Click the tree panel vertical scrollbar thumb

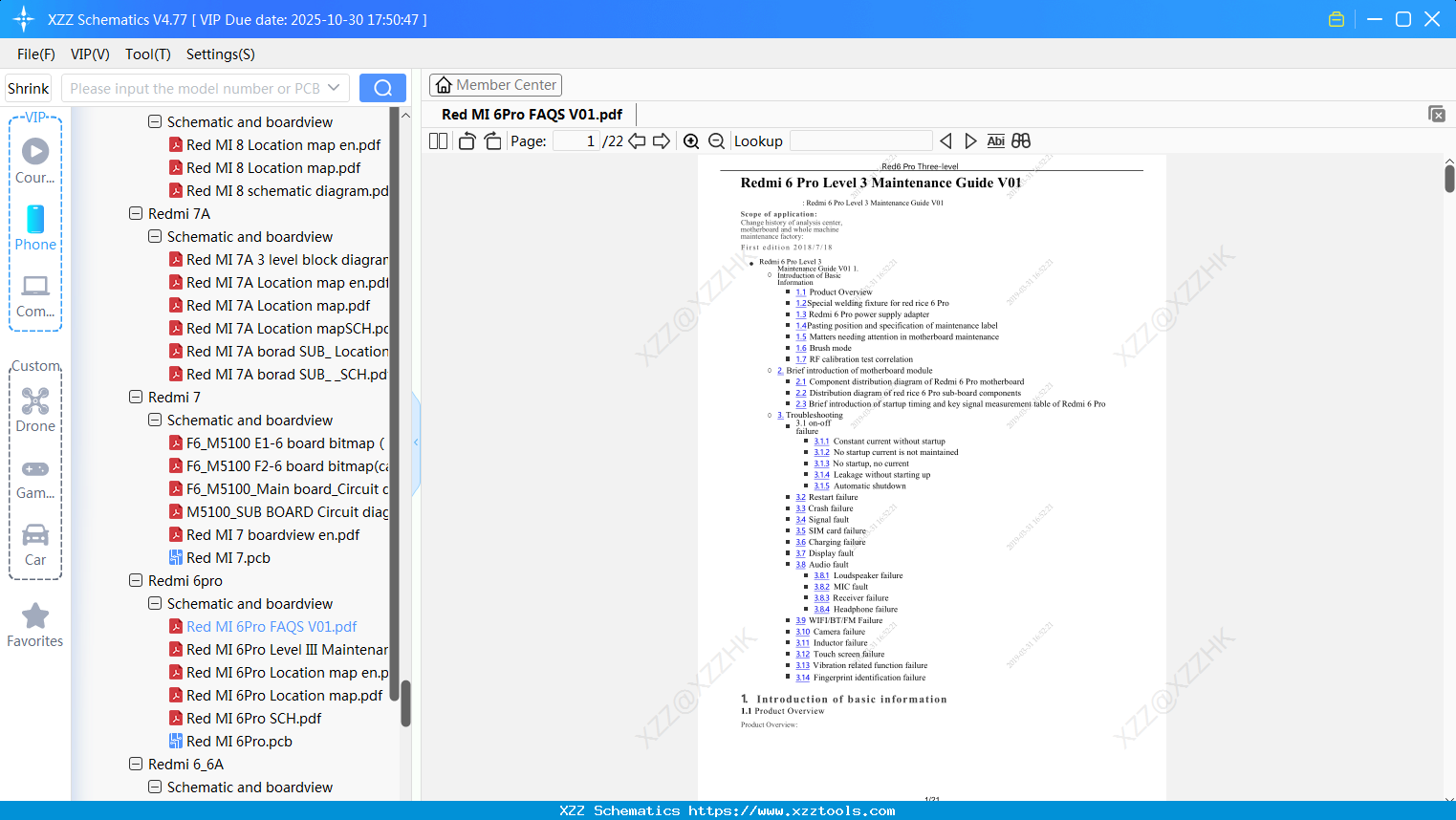[405, 703]
